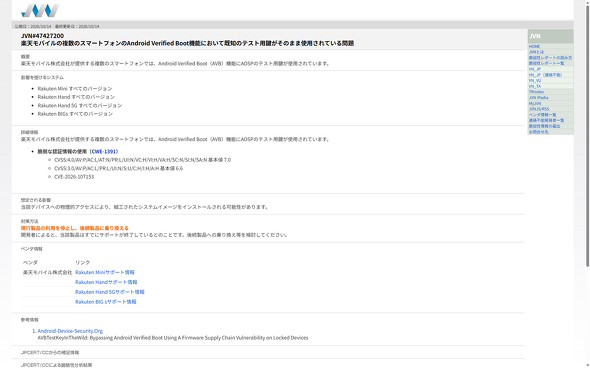
Task: Visit the Android-Device-Security.Org reference link
Action: 70,331
